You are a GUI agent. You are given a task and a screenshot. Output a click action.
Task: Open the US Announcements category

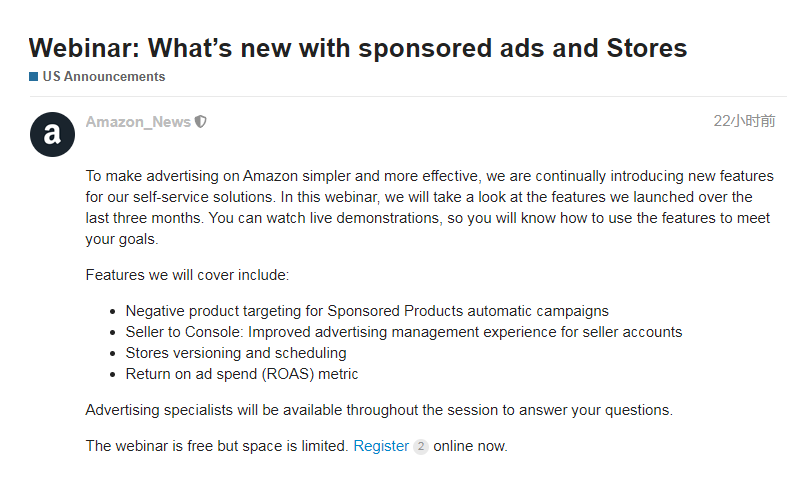click(x=103, y=76)
